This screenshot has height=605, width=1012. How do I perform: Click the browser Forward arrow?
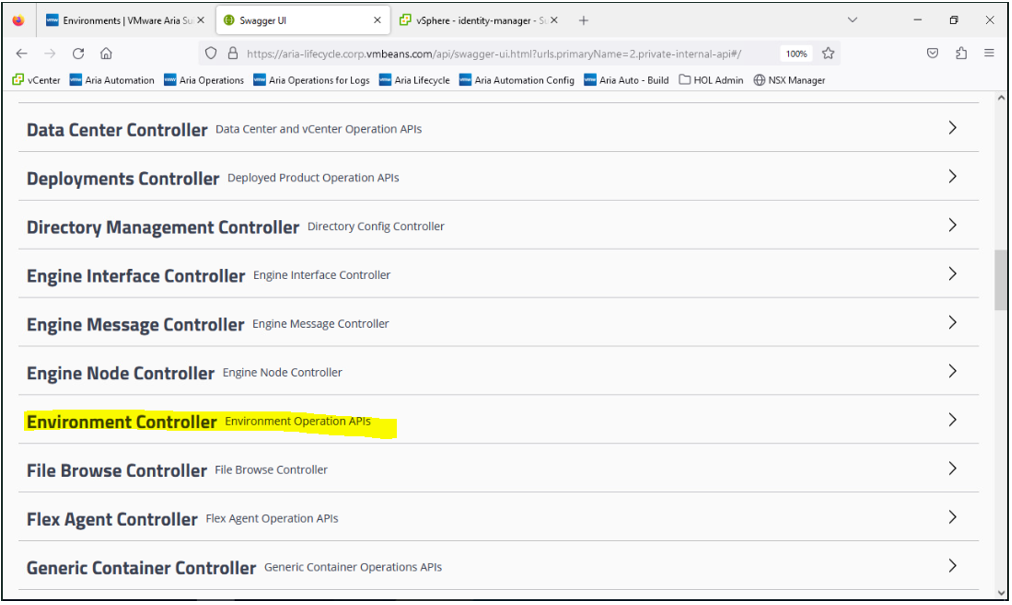[50, 54]
